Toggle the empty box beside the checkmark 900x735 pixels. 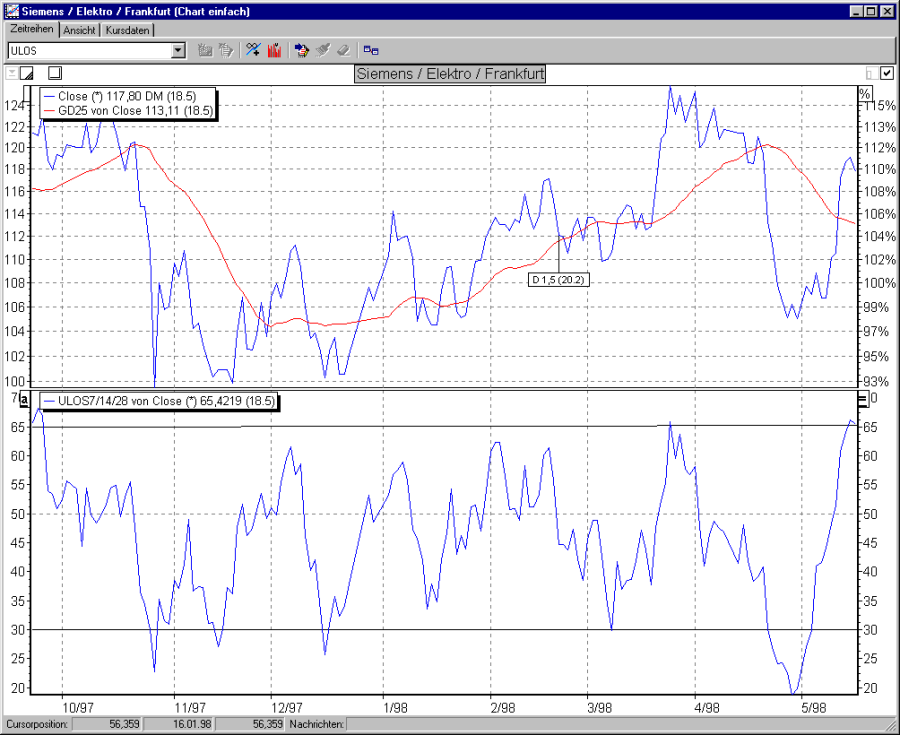tap(871, 73)
